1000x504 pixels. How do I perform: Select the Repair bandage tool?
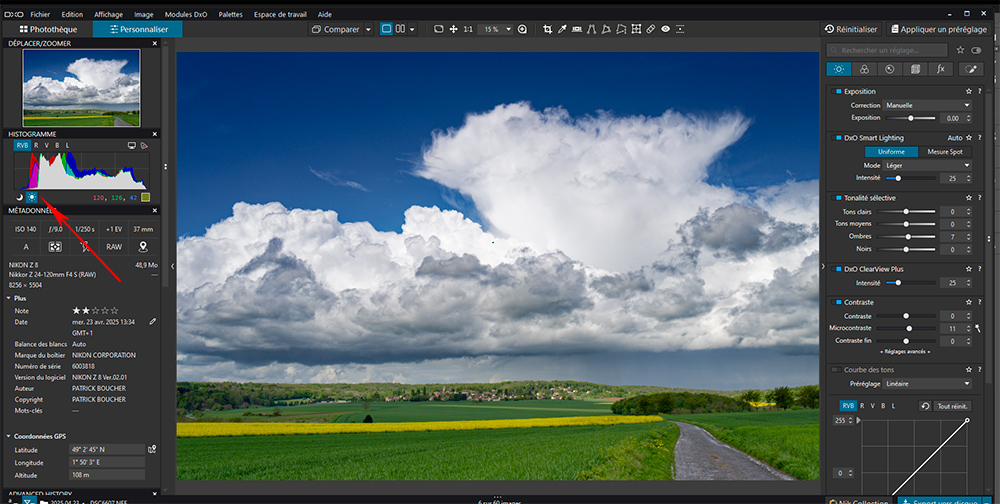(x=651, y=29)
